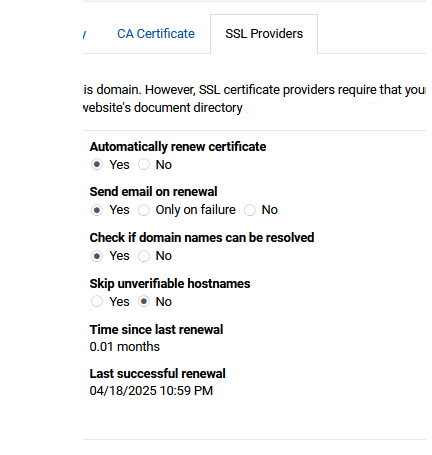Image resolution: width=432 pixels, height=455 pixels.
Task: Select Only on failure email option
Action: pyautogui.click(x=144, y=210)
